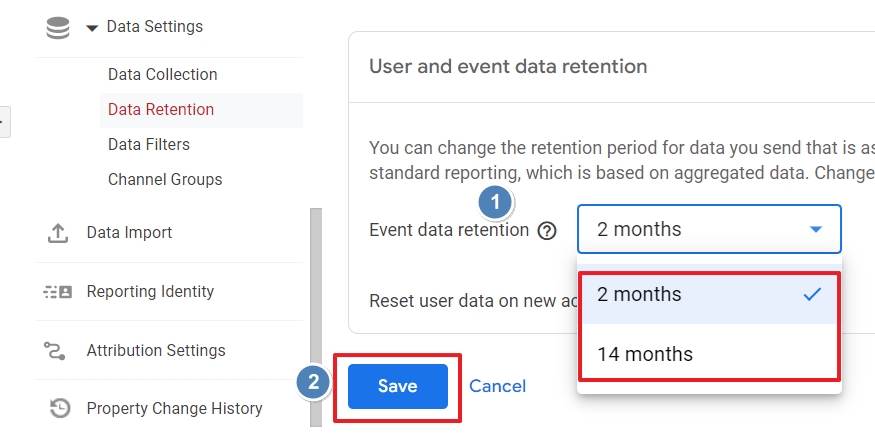This screenshot has width=875, height=434.
Task: Click the dropdown arrow beside 2 months
Action: pyautogui.click(x=816, y=230)
